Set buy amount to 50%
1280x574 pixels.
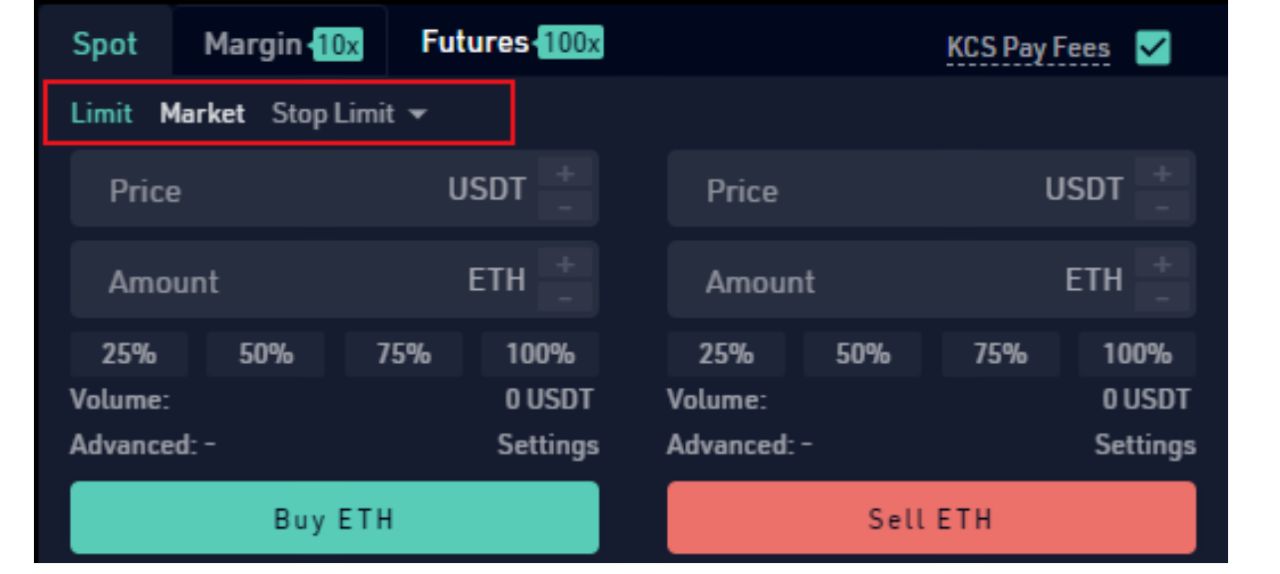coord(265,355)
